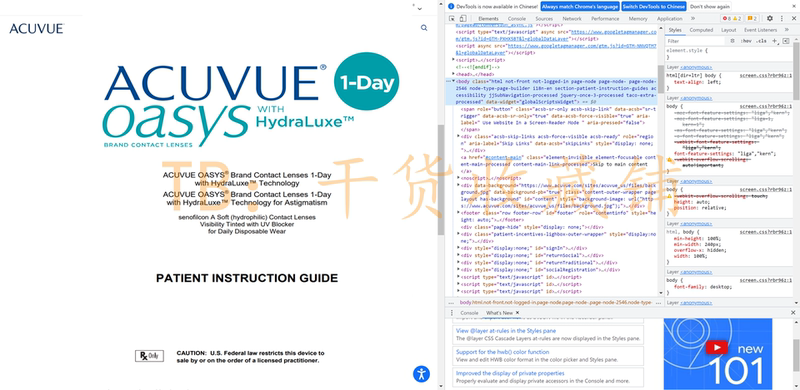Click the Styles toolbar icon left of :hov
The height and width of the screenshot is (390, 800).
[732, 41]
